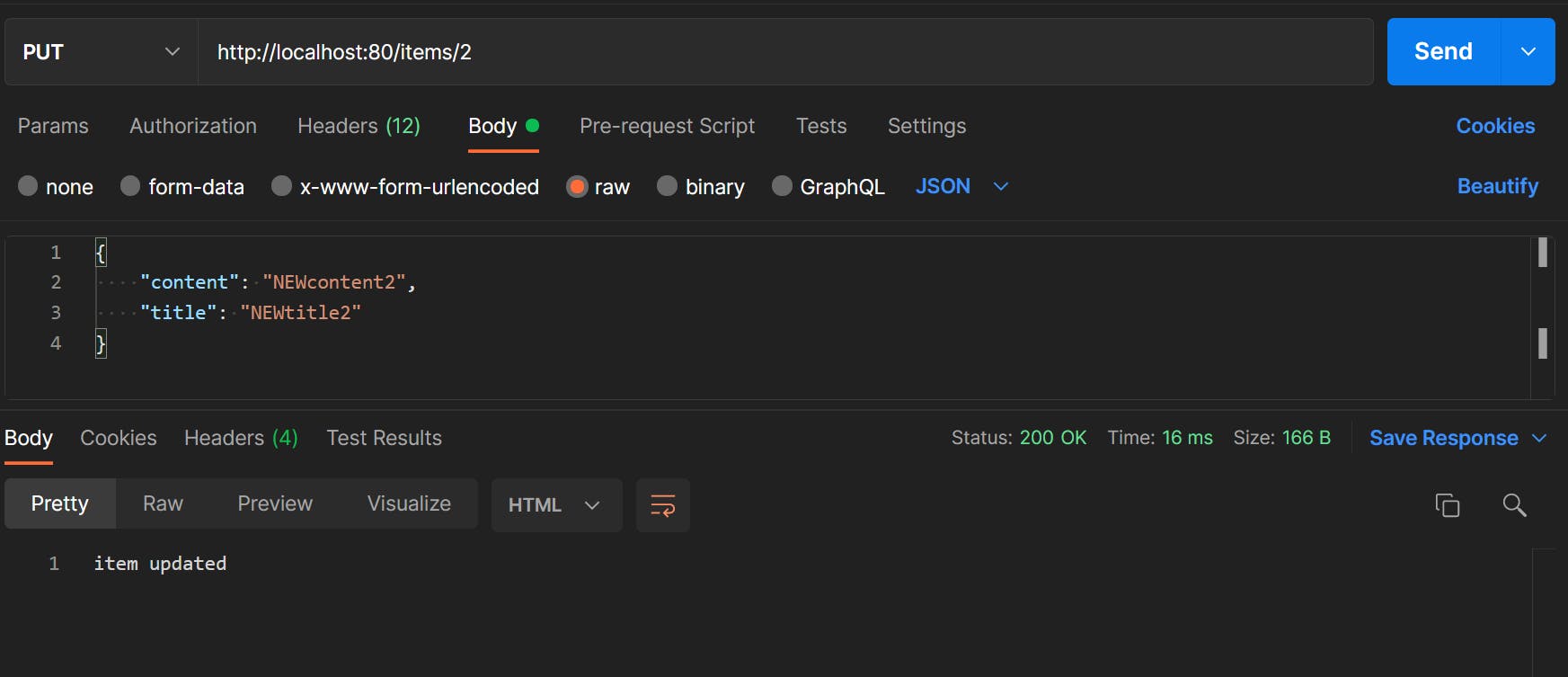Toggle line wrap icon in response toolbar

[663, 505]
